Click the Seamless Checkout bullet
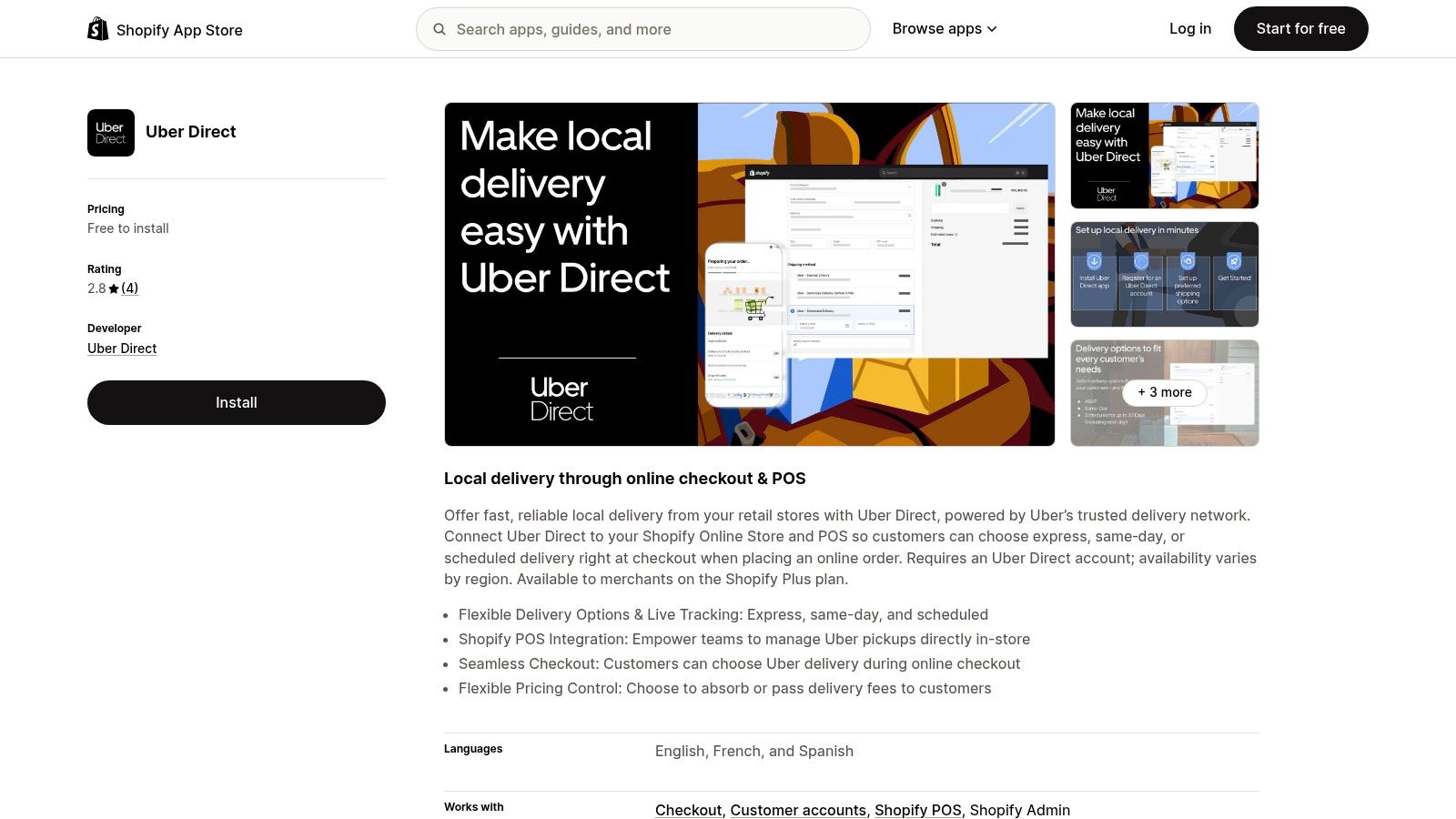The height and width of the screenshot is (819, 1456). pyautogui.click(x=739, y=664)
